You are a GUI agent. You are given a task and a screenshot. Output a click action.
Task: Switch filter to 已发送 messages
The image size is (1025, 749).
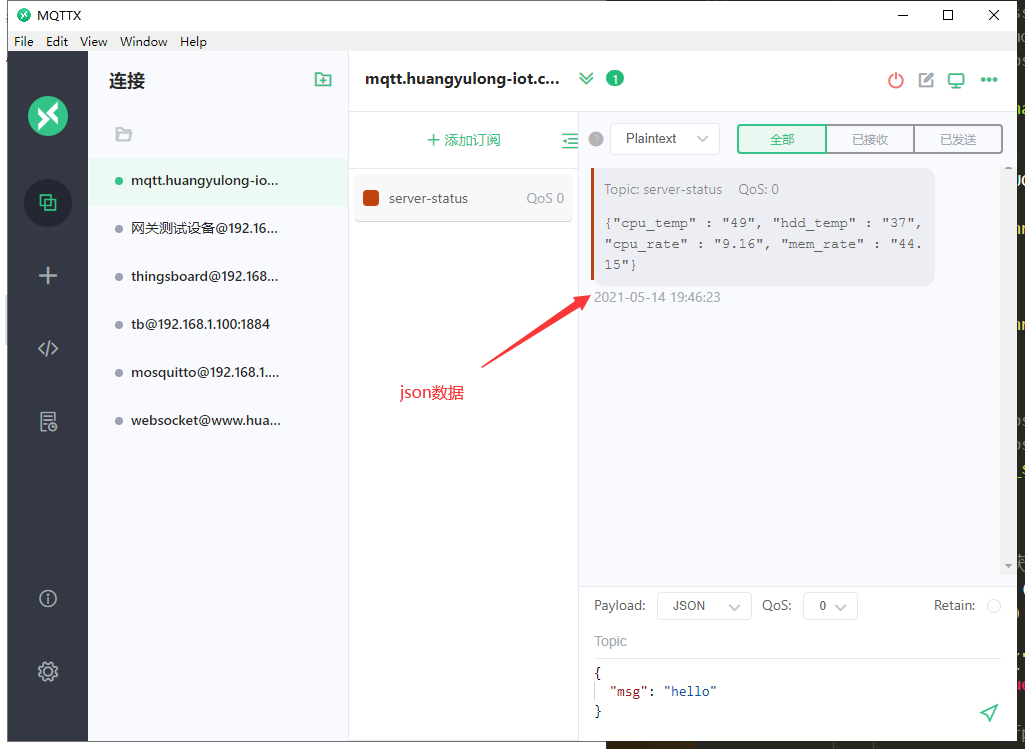click(x=957, y=139)
